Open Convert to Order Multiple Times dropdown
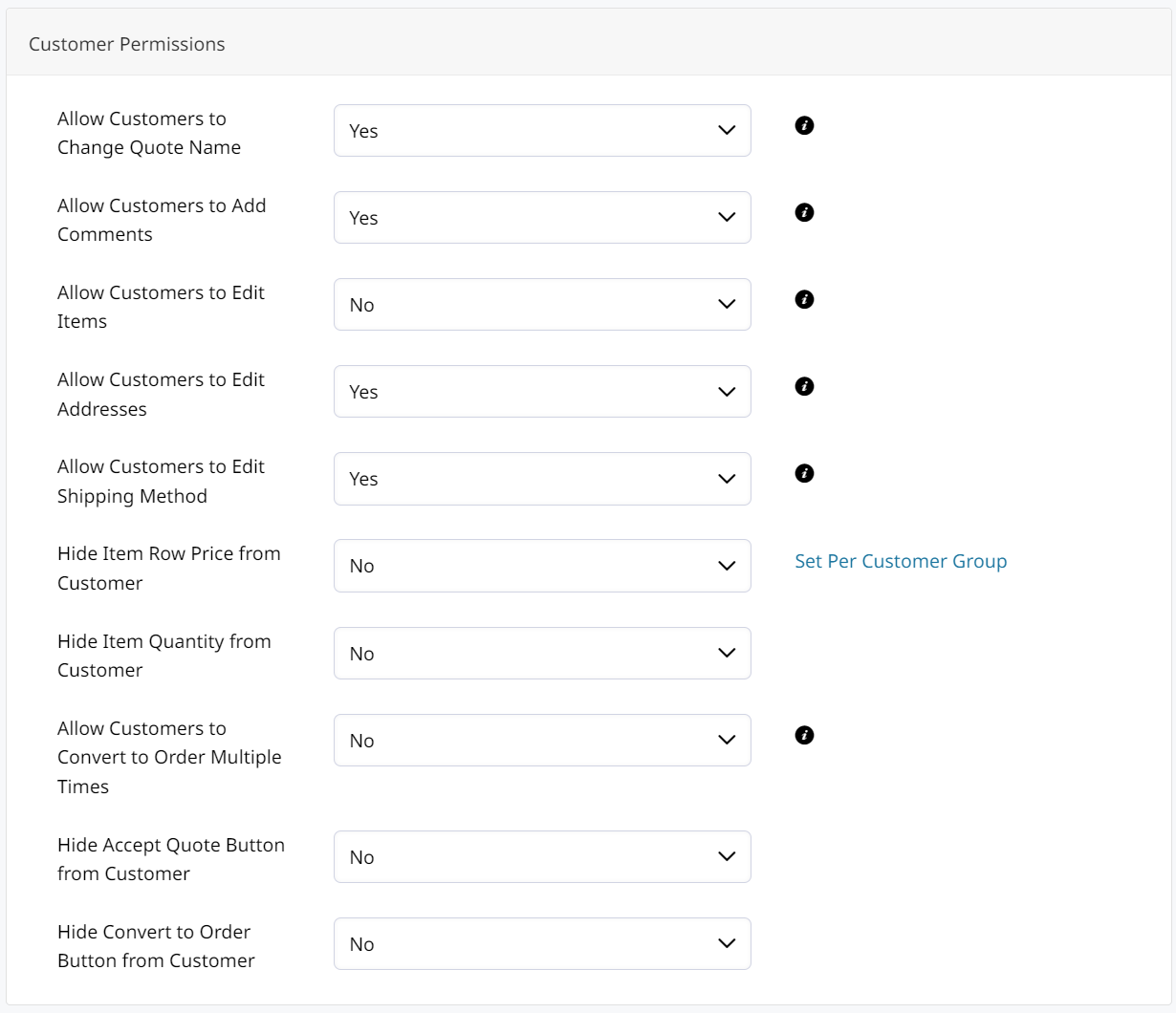1176x1013 pixels. point(542,741)
